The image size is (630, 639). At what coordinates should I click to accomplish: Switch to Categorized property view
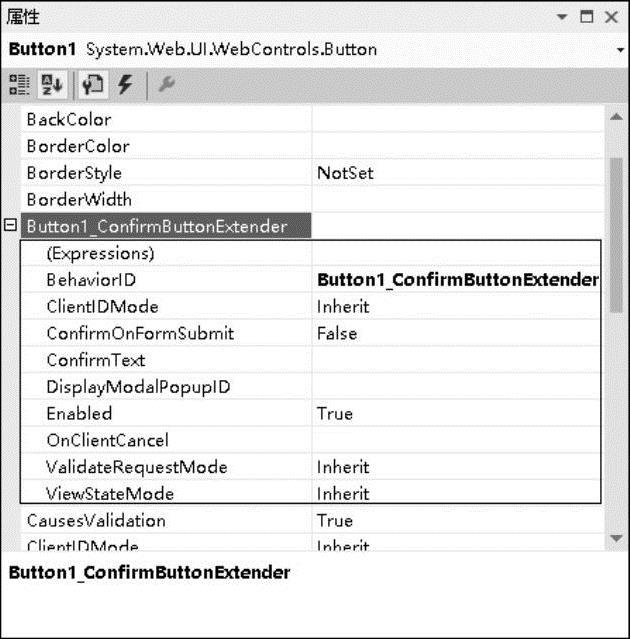coord(19,85)
